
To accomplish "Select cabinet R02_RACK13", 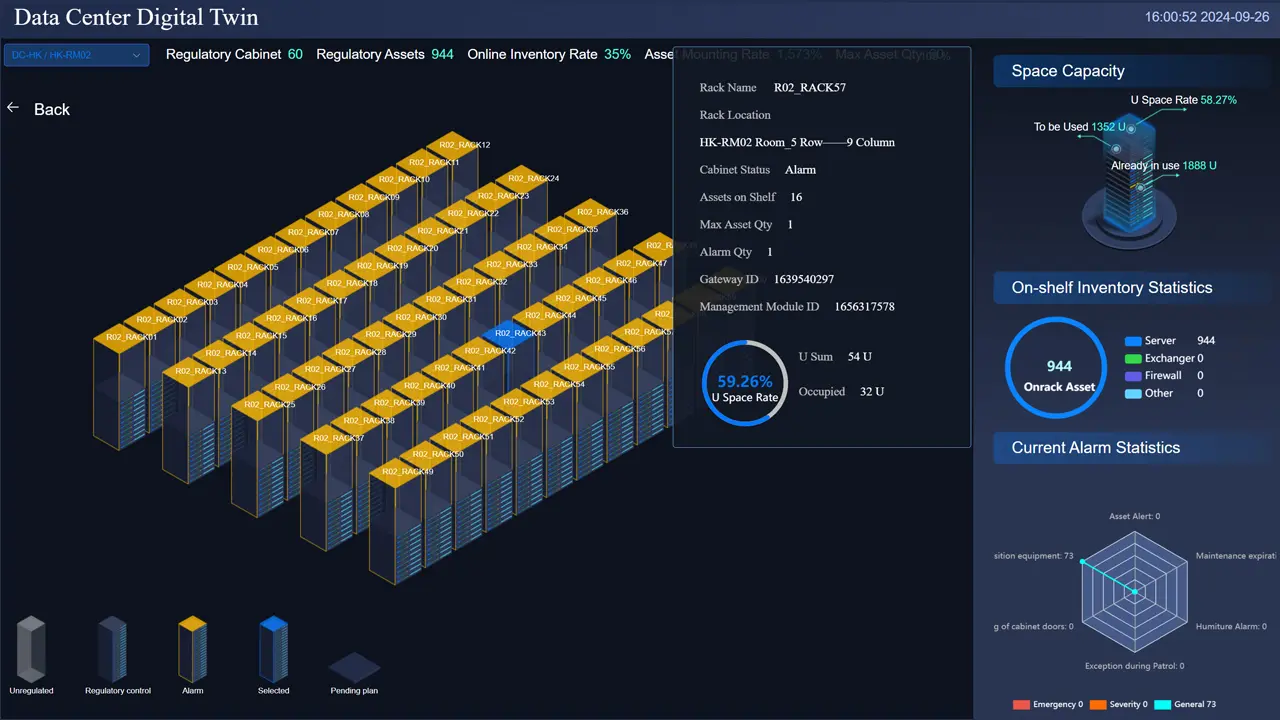I will [x=200, y=371].
